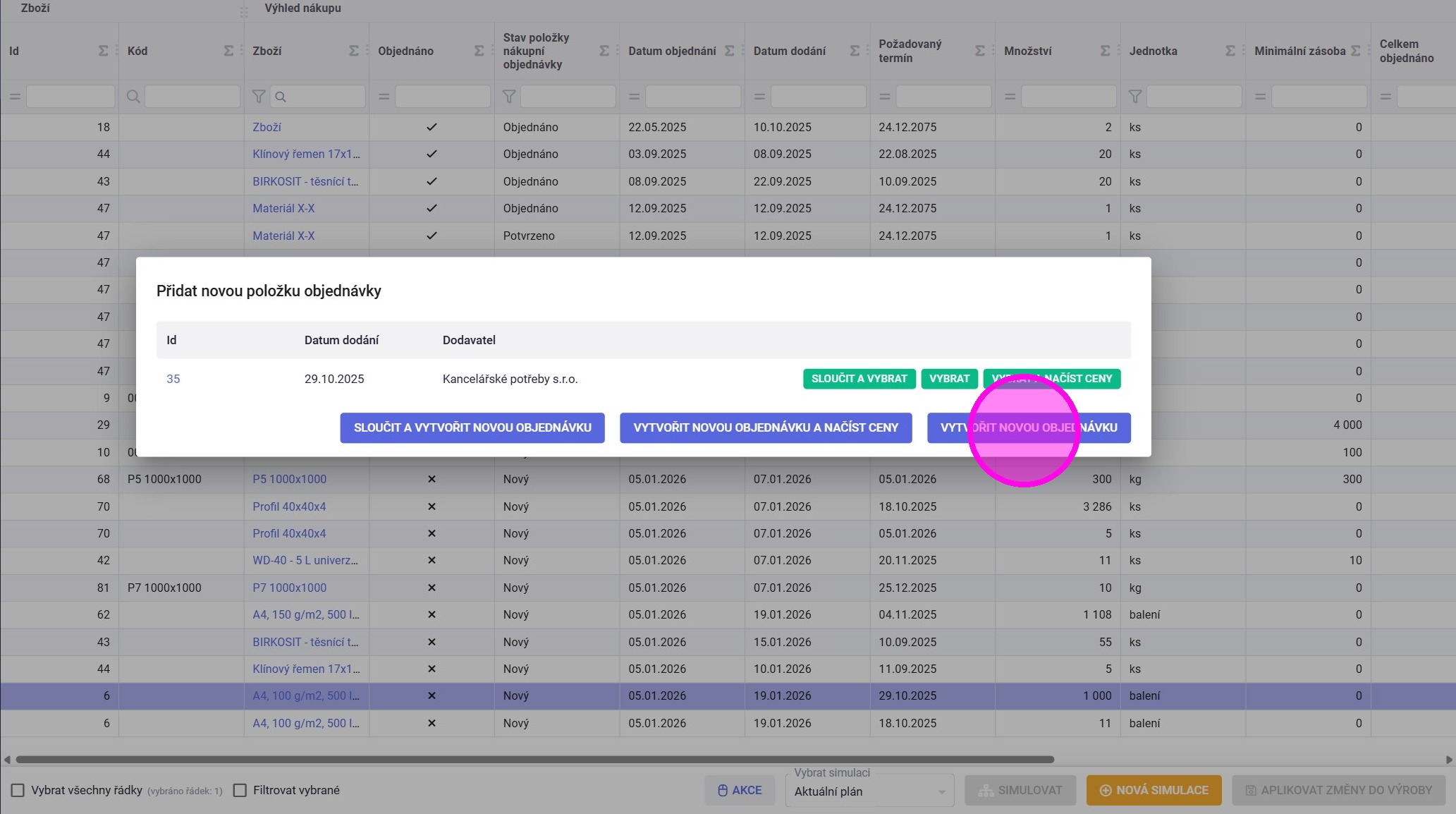Click filter funnel icon in Zboží column
This screenshot has height=814, width=1456.
click(259, 97)
